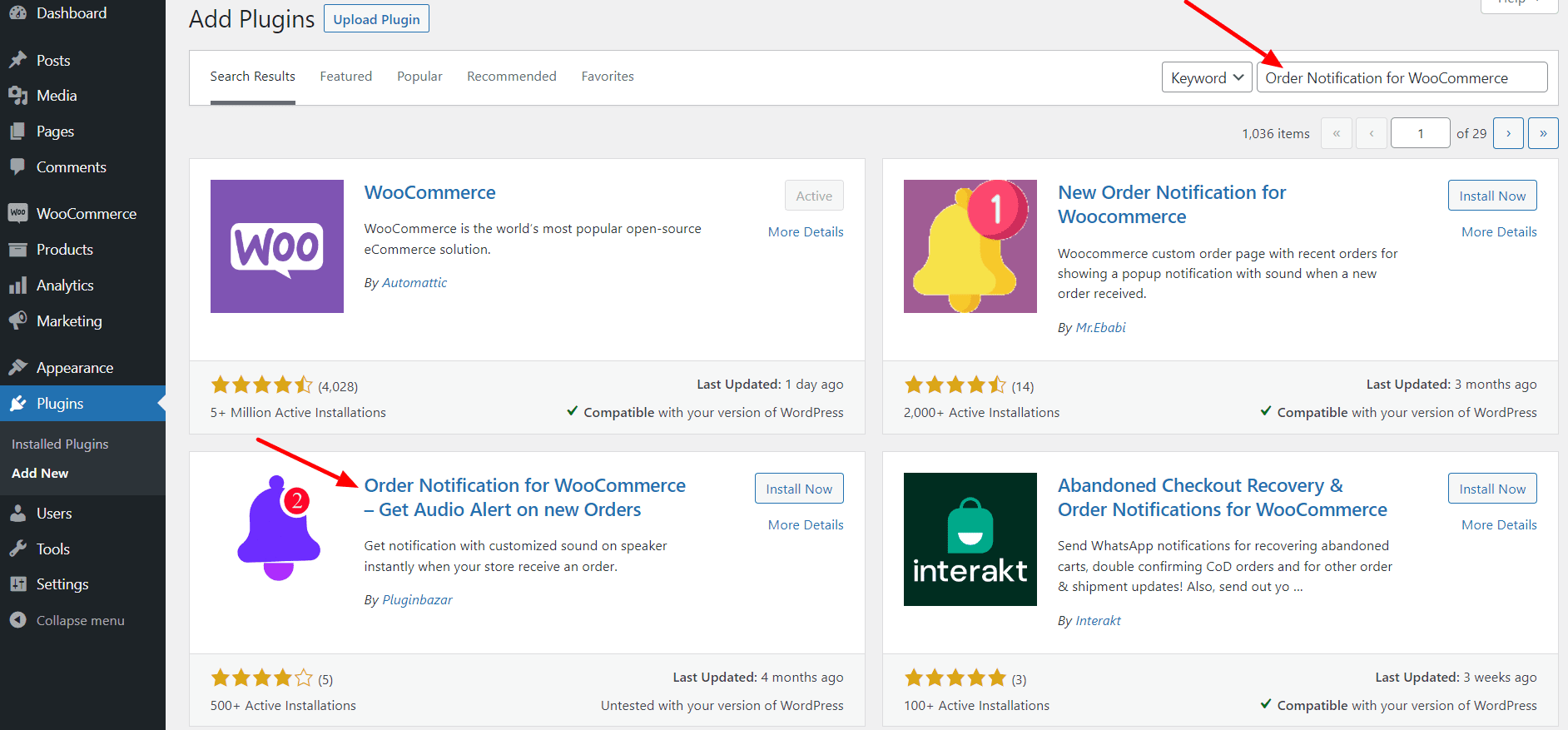Open Comments using the speech bubble icon
Screen dimensions: 1568x730
pyautogui.click(x=17, y=166)
